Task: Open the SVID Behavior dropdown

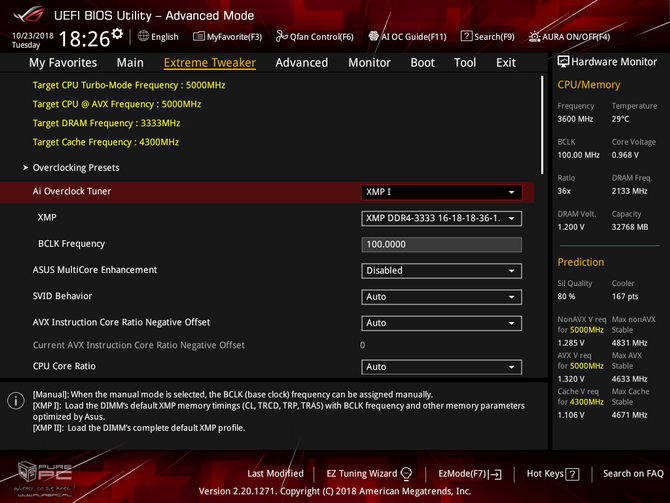Action: [x=441, y=297]
